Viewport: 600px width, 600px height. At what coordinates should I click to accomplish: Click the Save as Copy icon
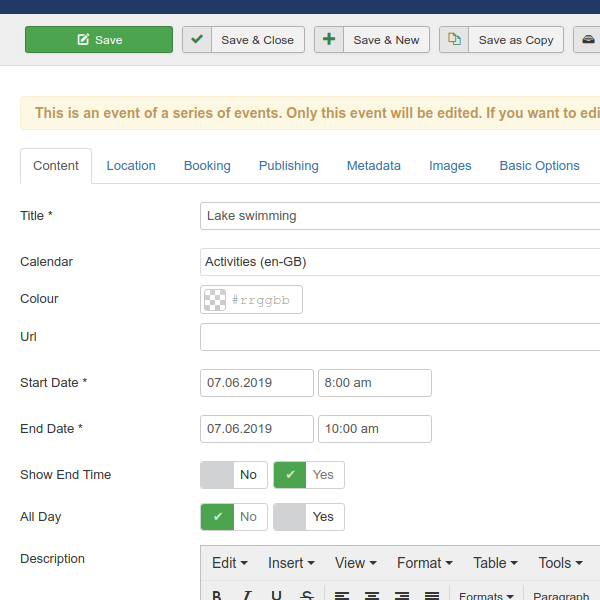tap(454, 40)
